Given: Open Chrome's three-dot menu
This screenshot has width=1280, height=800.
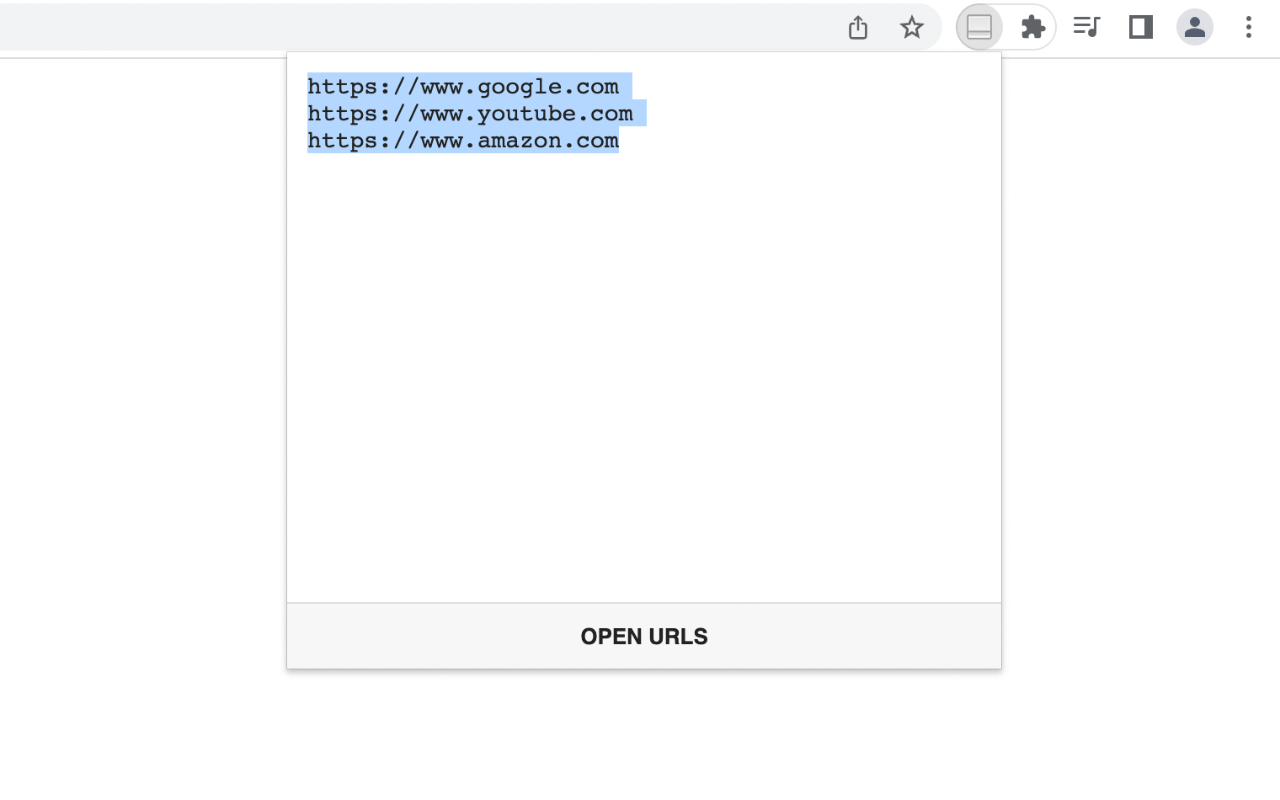Looking at the screenshot, I should click(1248, 27).
